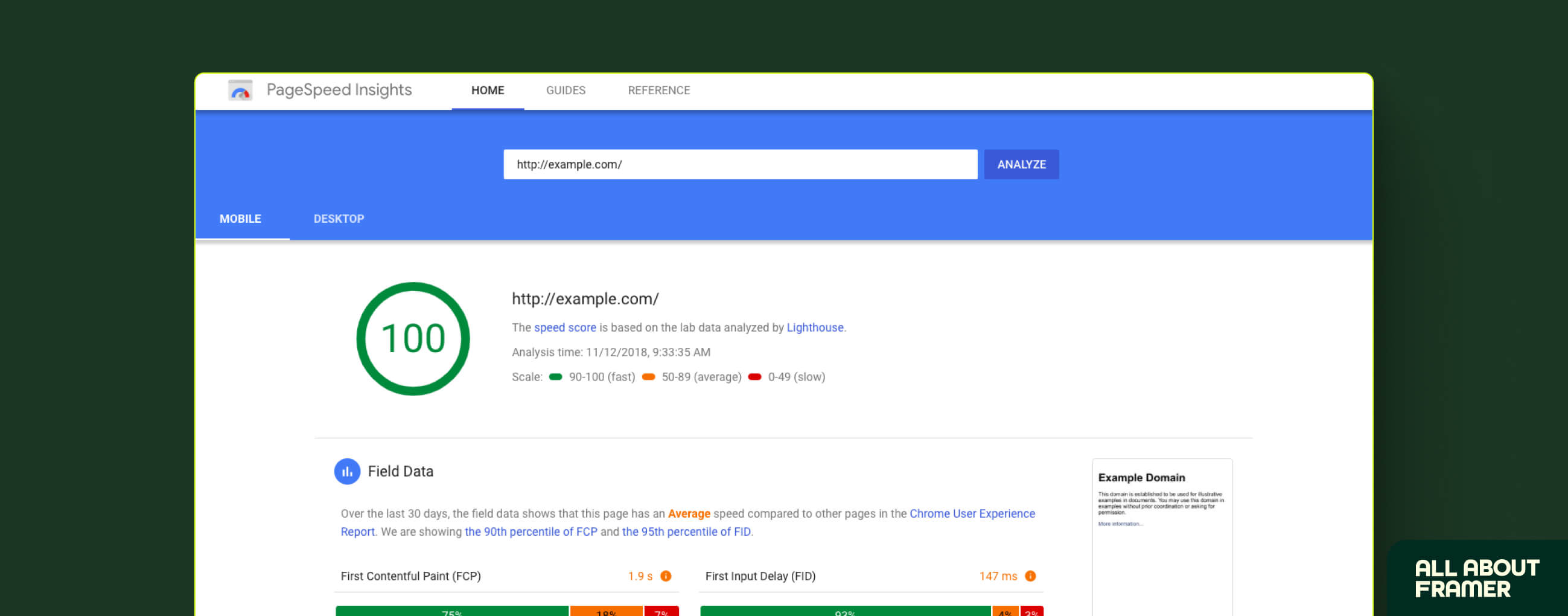This screenshot has width=1568, height=616.
Task: Click the red slow scale indicator
Action: pyautogui.click(x=755, y=377)
